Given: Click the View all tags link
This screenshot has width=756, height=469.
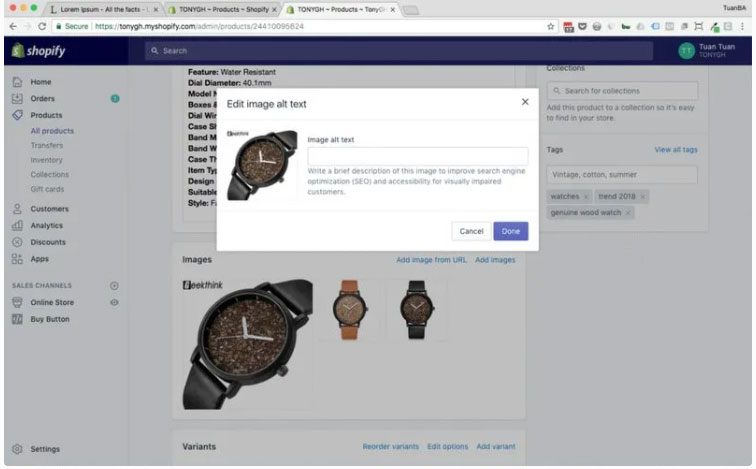Looking at the screenshot, I should point(675,150).
